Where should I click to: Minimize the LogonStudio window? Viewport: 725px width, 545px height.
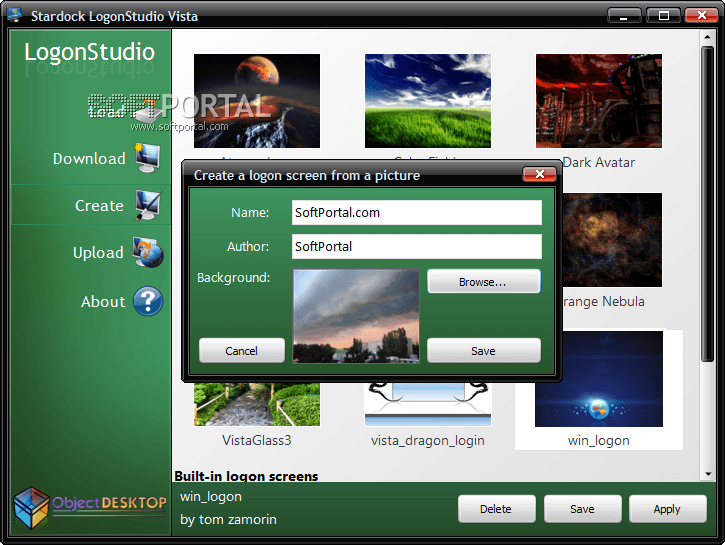pos(624,15)
